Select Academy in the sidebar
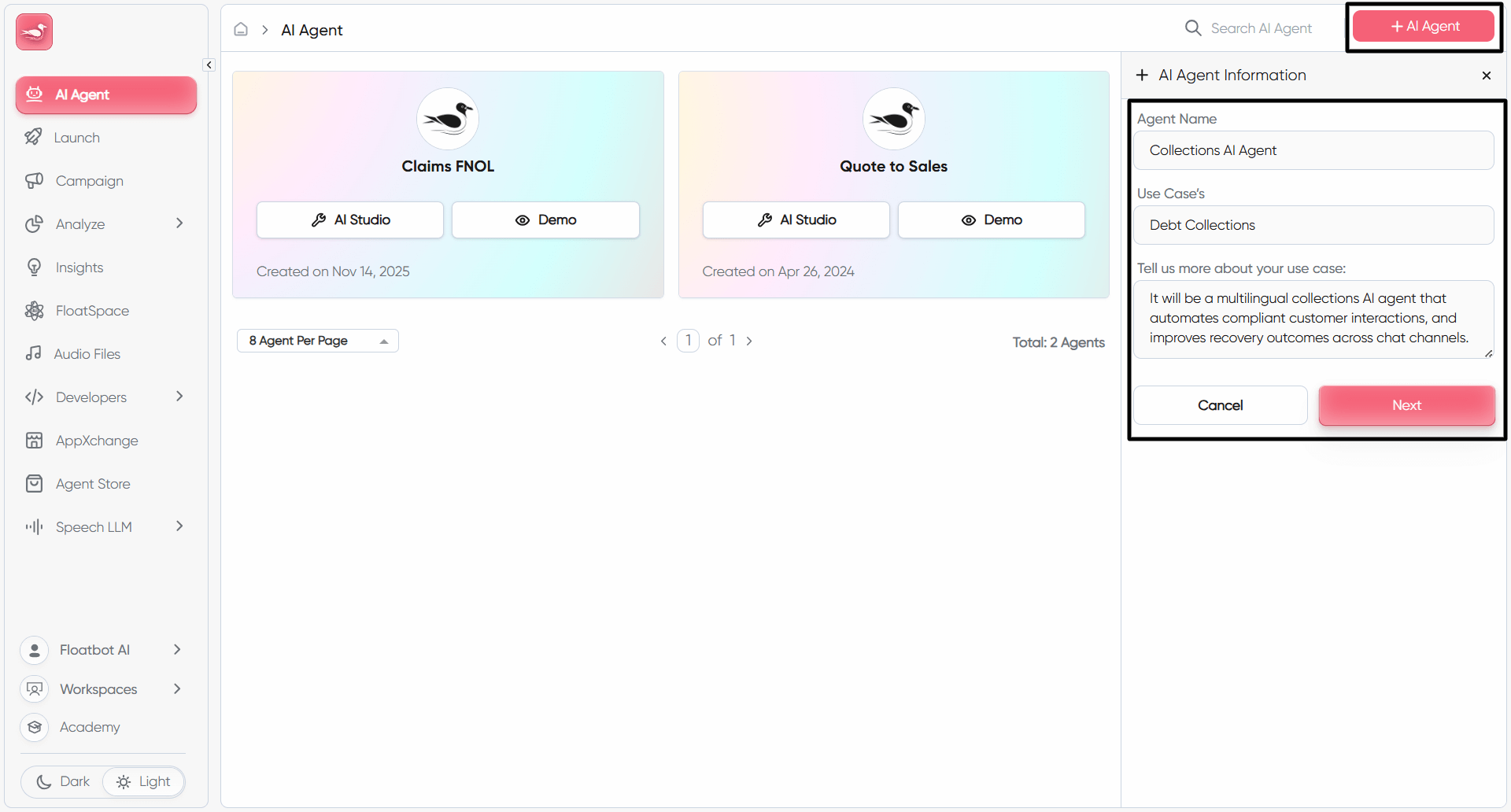 pyautogui.click(x=90, y=727)
